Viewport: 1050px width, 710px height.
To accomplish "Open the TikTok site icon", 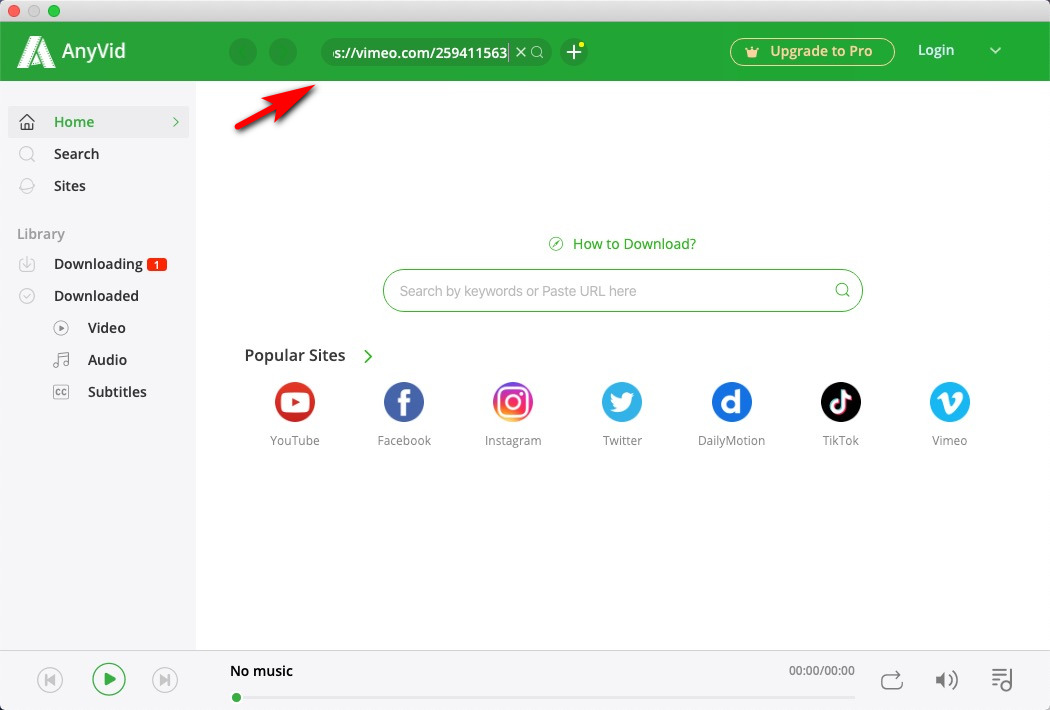I will pyautogui.click(x=840, y=402).
